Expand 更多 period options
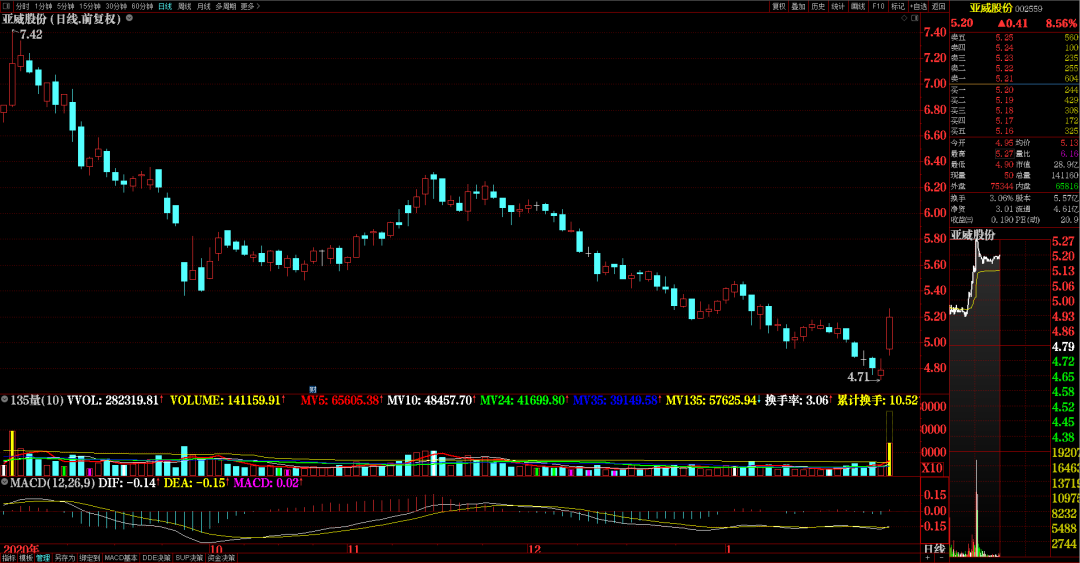This screenshot has height=563, width=1080. click(250, 6)
